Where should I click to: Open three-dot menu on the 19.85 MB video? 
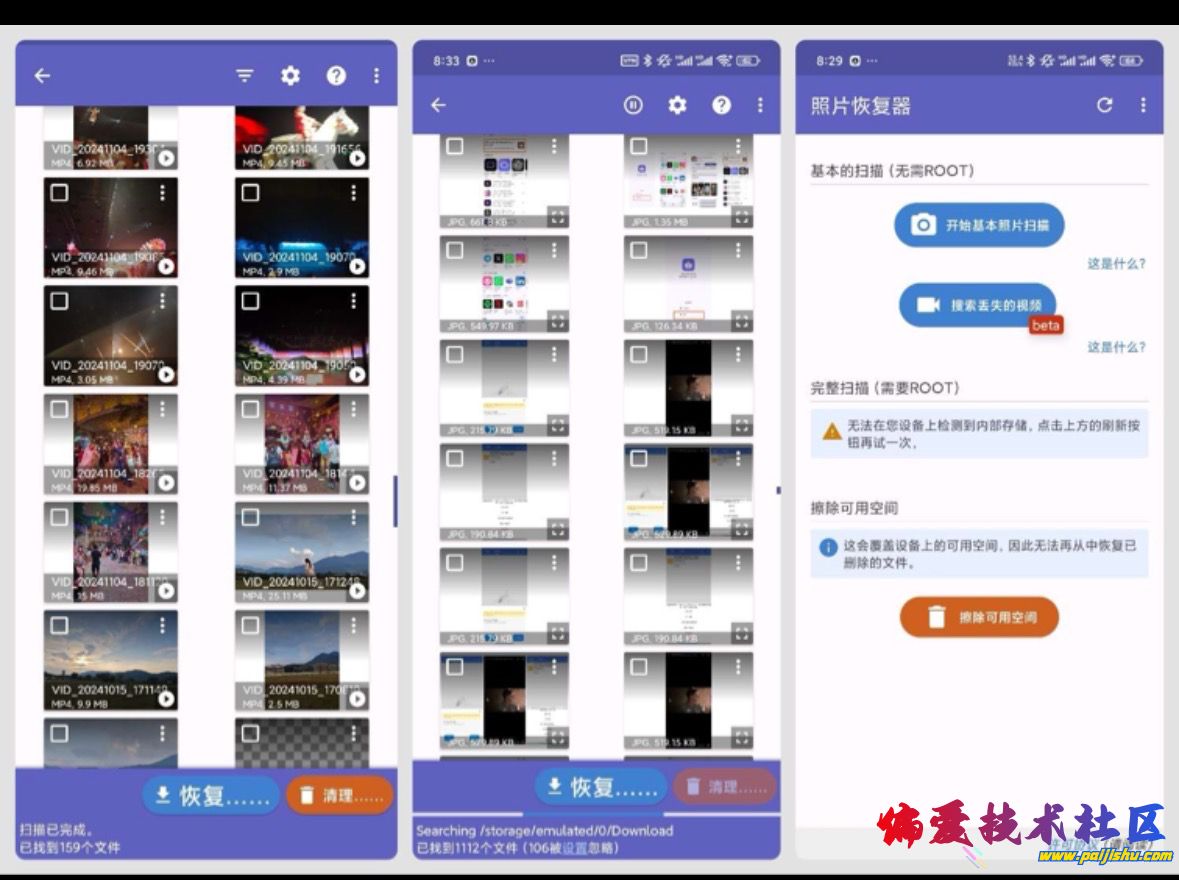tap(163, 408)
